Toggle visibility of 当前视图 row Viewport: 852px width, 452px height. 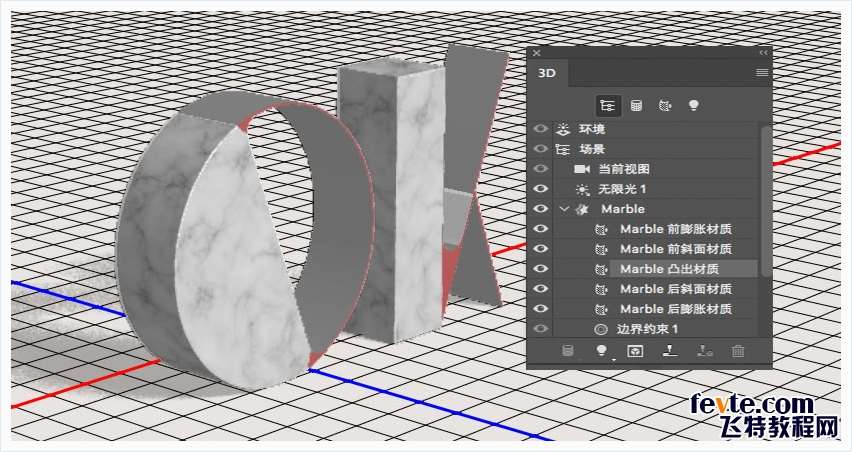click(540, 169)
